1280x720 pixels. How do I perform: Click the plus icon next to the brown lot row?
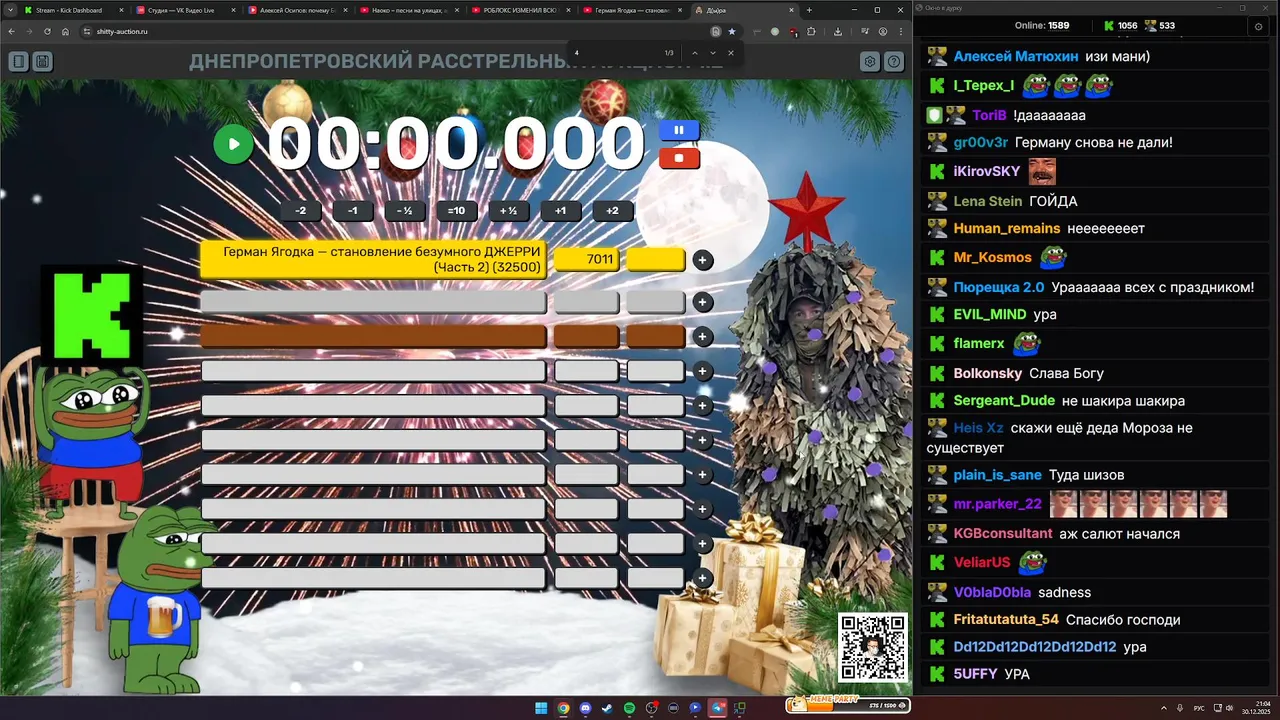pyautogui.click(x=703, y=337)
